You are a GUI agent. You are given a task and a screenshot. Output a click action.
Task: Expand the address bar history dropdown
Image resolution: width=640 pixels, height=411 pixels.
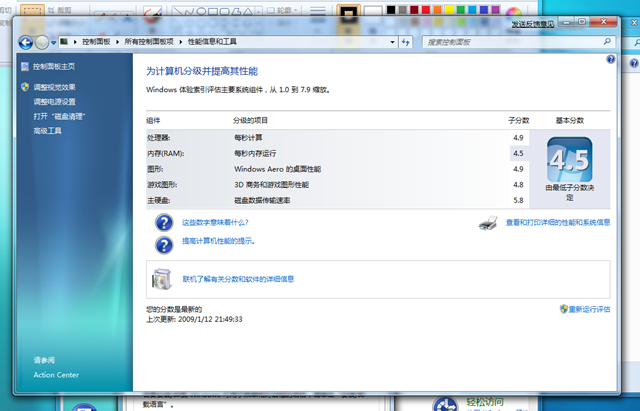click(392, 42)
